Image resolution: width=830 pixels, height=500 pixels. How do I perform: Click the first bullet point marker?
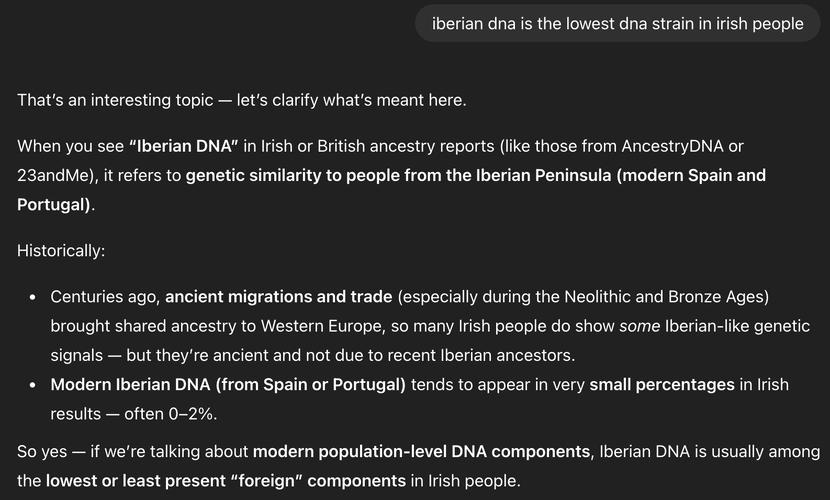click(33, 297)
